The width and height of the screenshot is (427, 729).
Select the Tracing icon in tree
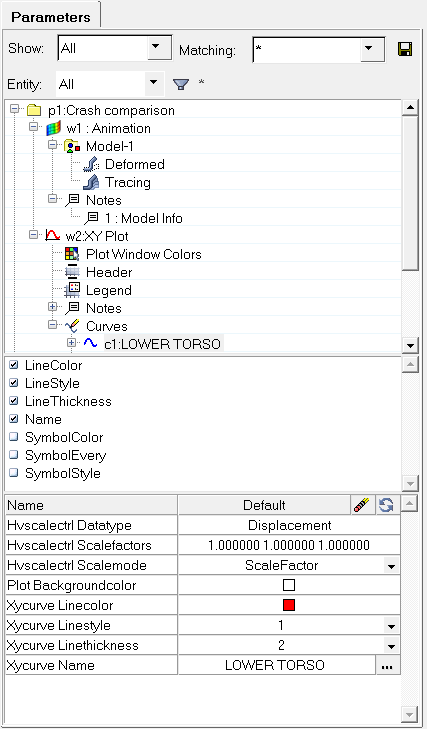pos(91,182)
